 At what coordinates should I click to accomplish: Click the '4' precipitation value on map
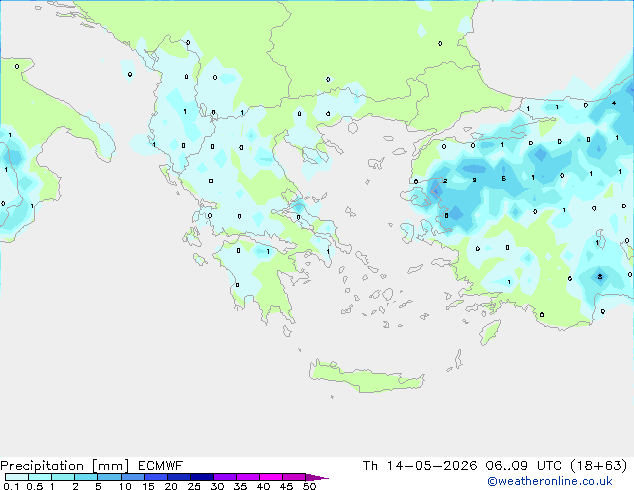coord(614,103)
